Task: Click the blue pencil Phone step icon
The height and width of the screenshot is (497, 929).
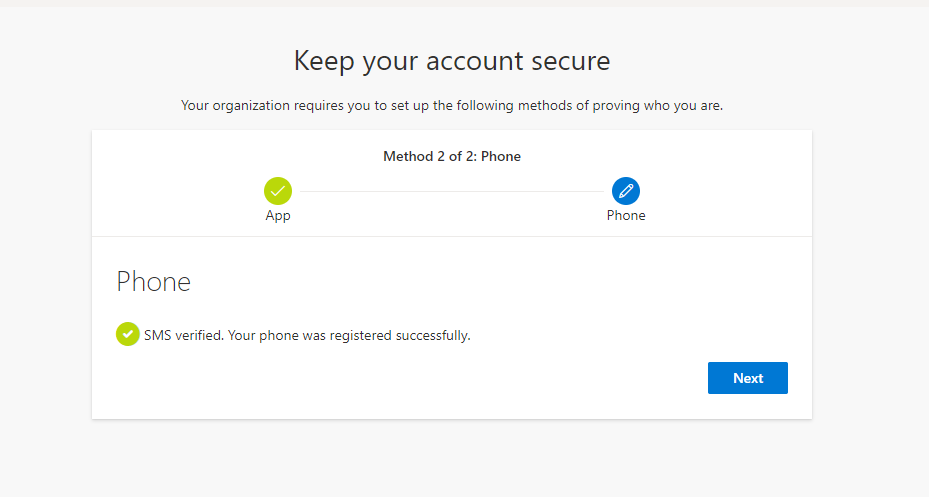Action: coord(626,191)
